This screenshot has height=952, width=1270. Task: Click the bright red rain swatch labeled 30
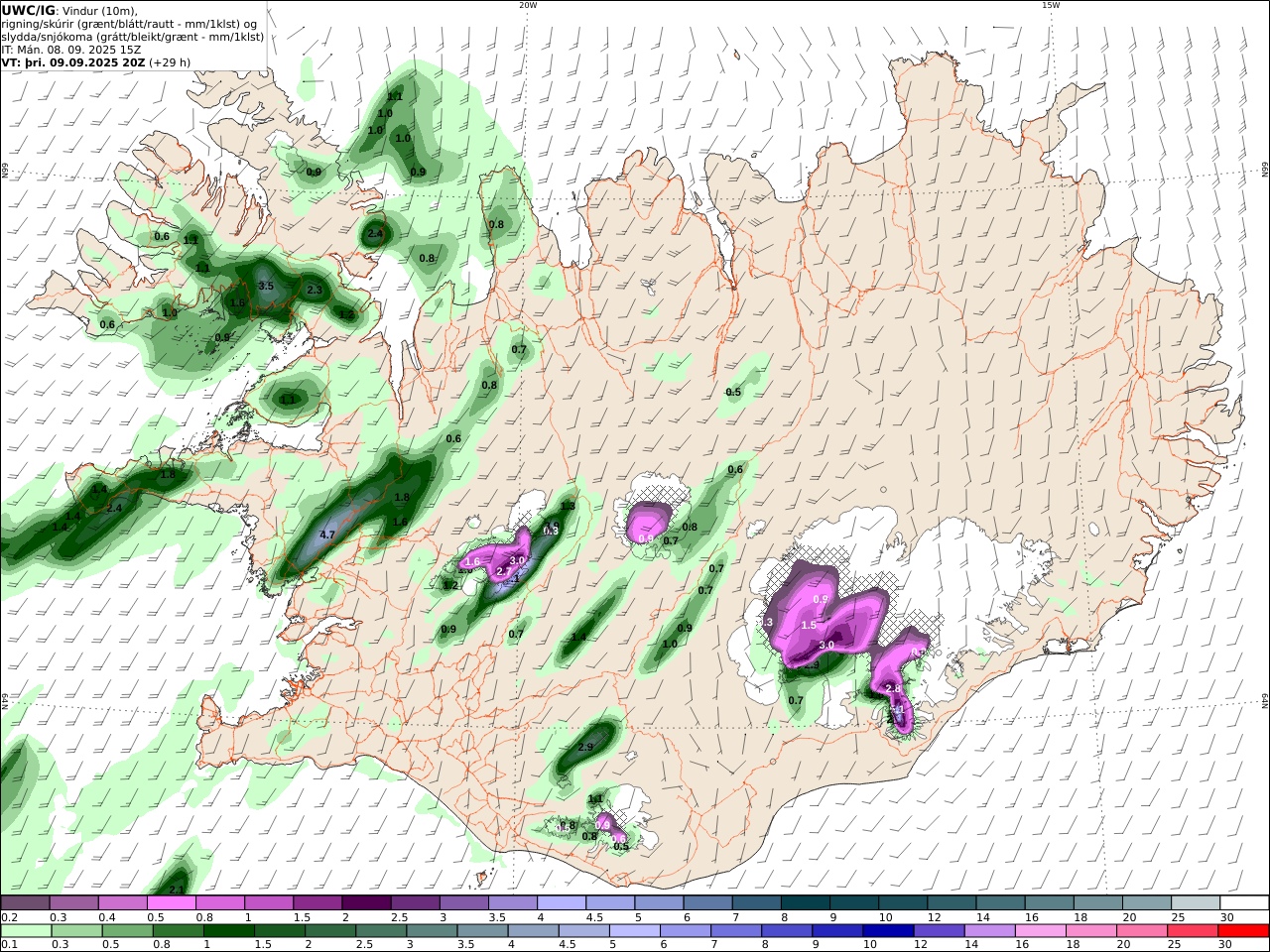1244,930
